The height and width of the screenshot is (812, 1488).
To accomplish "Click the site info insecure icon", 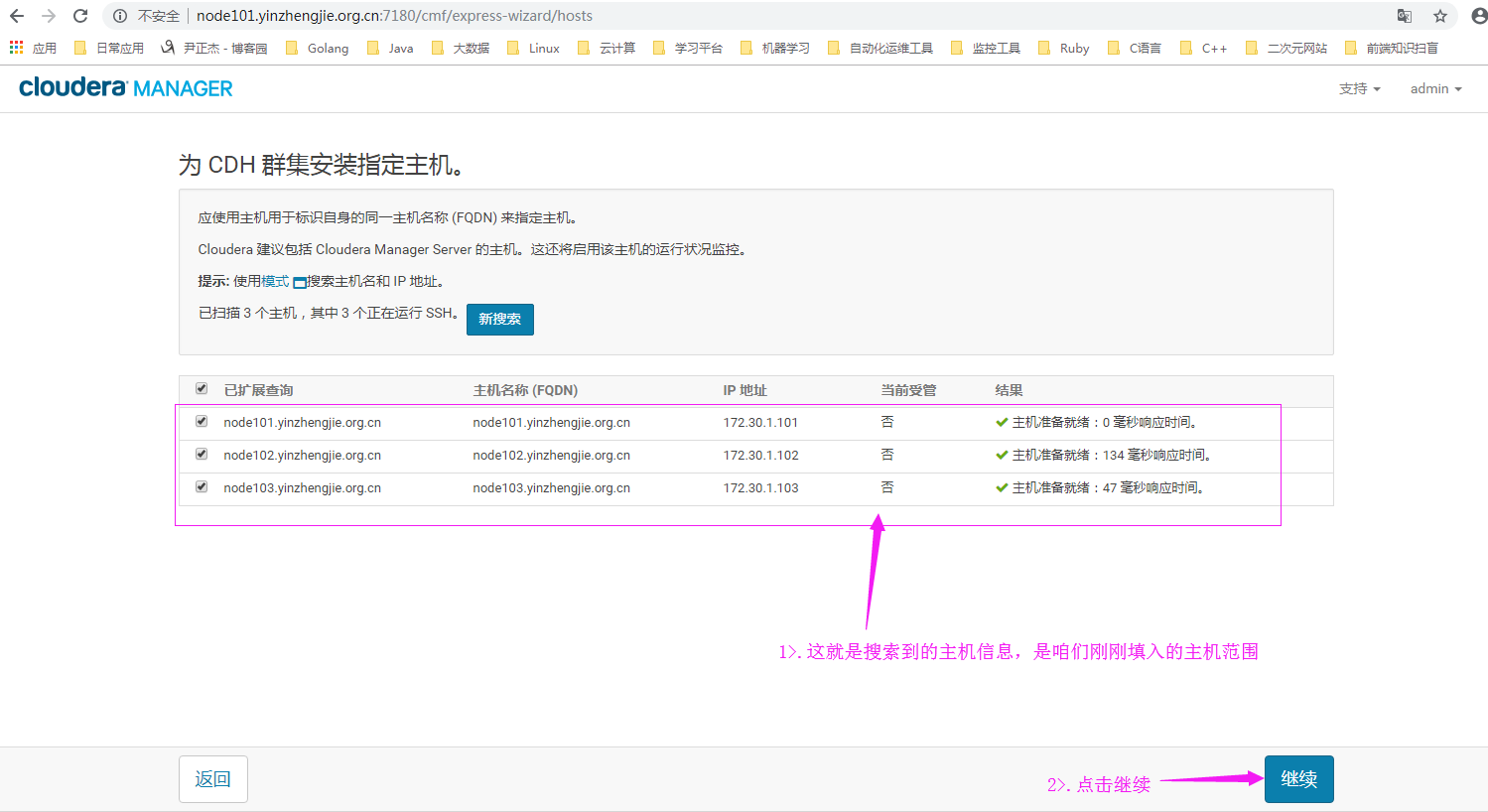I will click(x=119, y=16).
